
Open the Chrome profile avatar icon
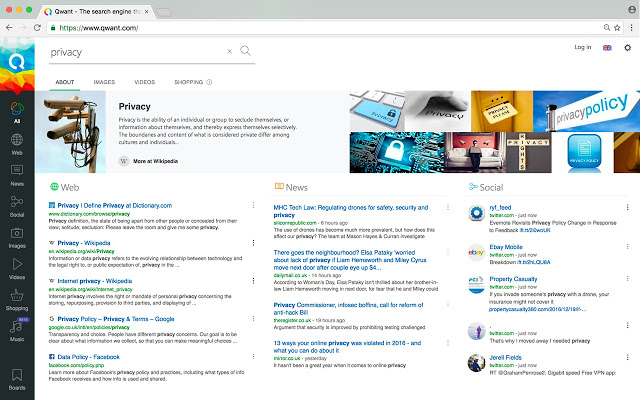coord(632,9)
